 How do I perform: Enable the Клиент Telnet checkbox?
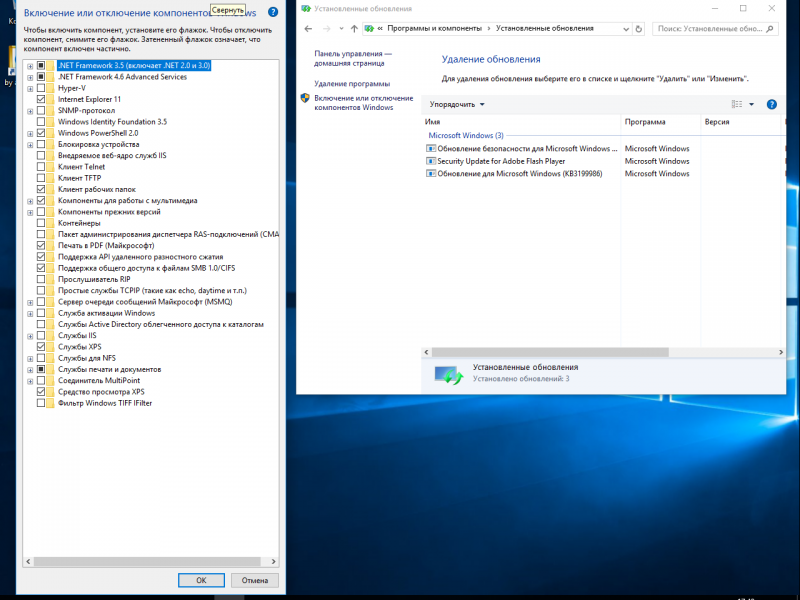coord(41,166)
